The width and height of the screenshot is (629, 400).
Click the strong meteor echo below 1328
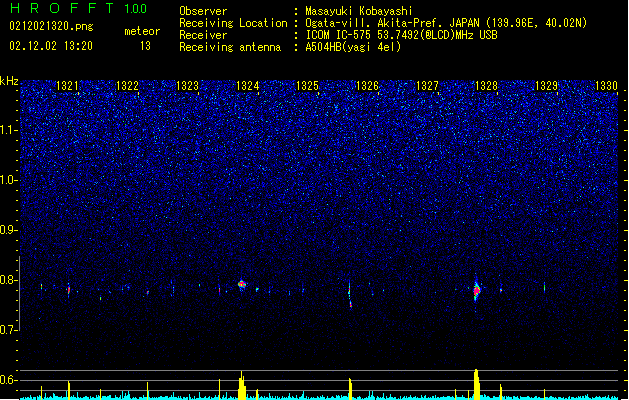pos(477,290)
